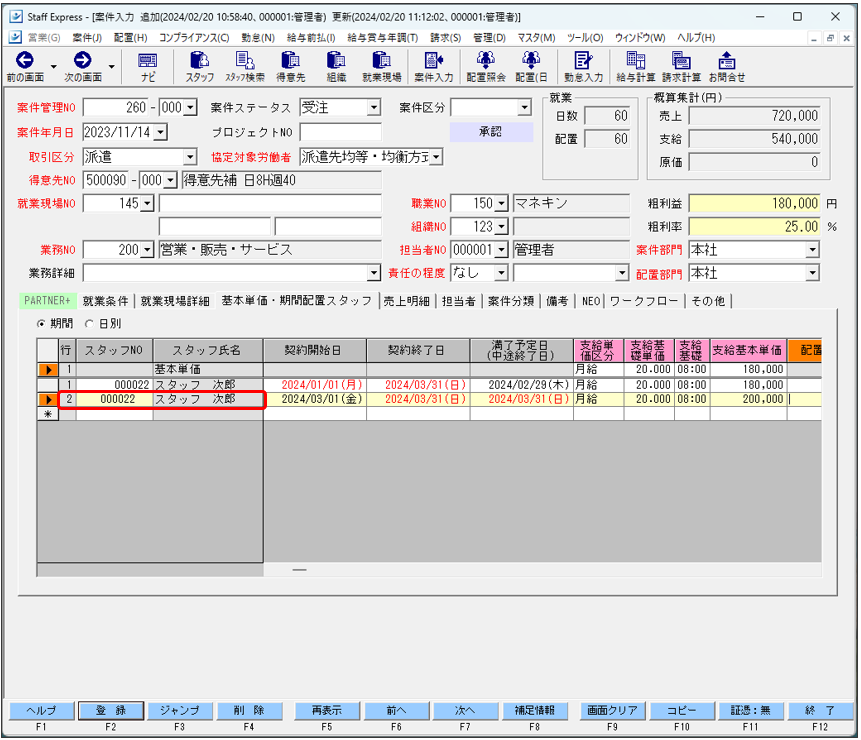Expand the 次の画面 history dropdown arrow
The image size is (861, 740).
tap(111, 66)
